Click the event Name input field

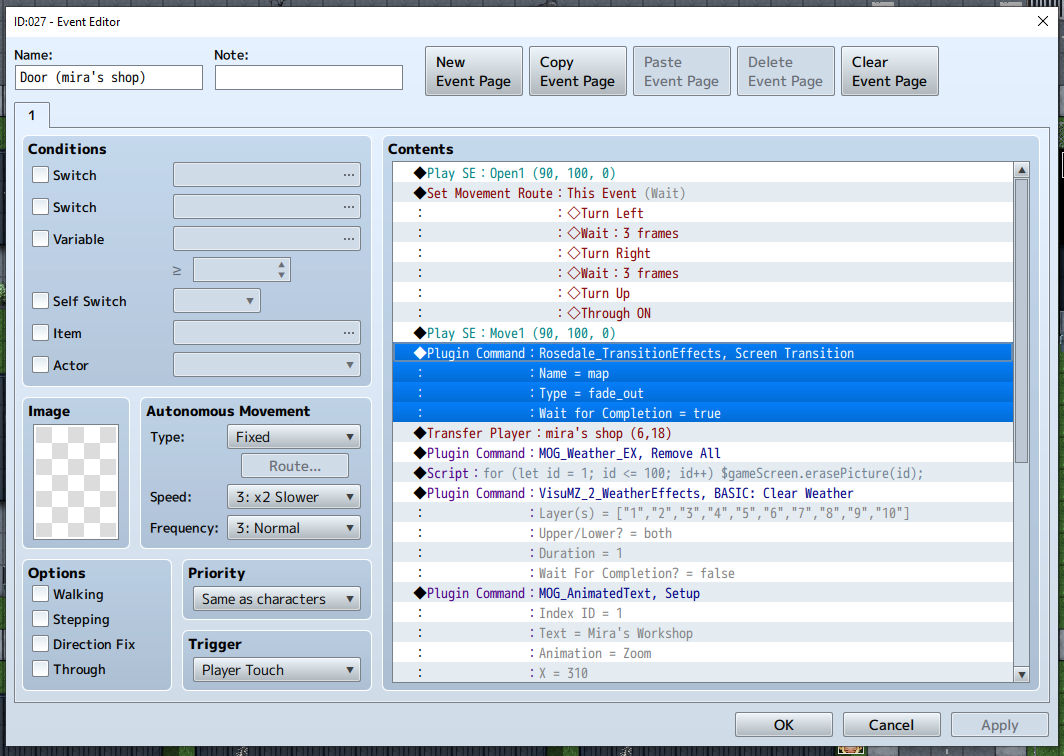(109, 78)
